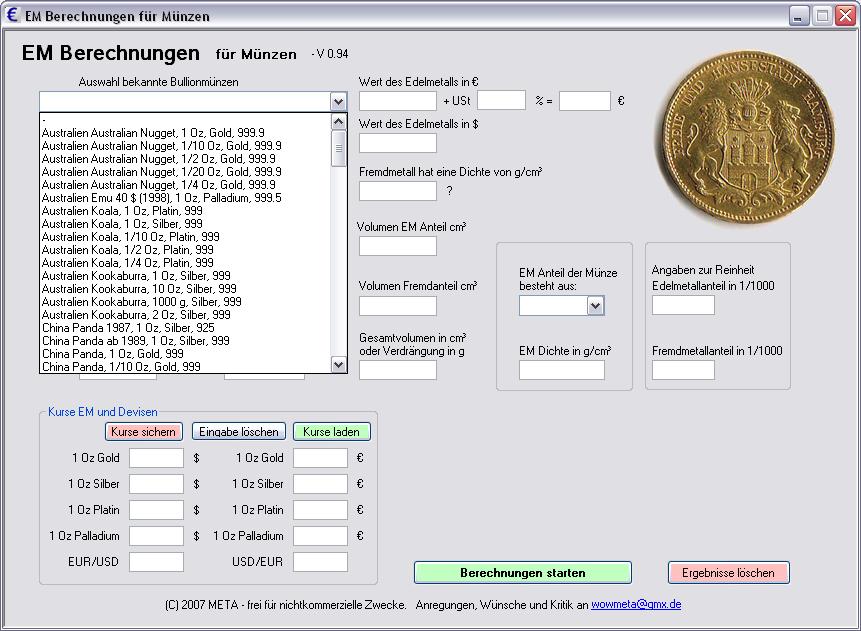Start calculations with Berechnungen starten
861x631 pixels.
click(x=522, y=573)
